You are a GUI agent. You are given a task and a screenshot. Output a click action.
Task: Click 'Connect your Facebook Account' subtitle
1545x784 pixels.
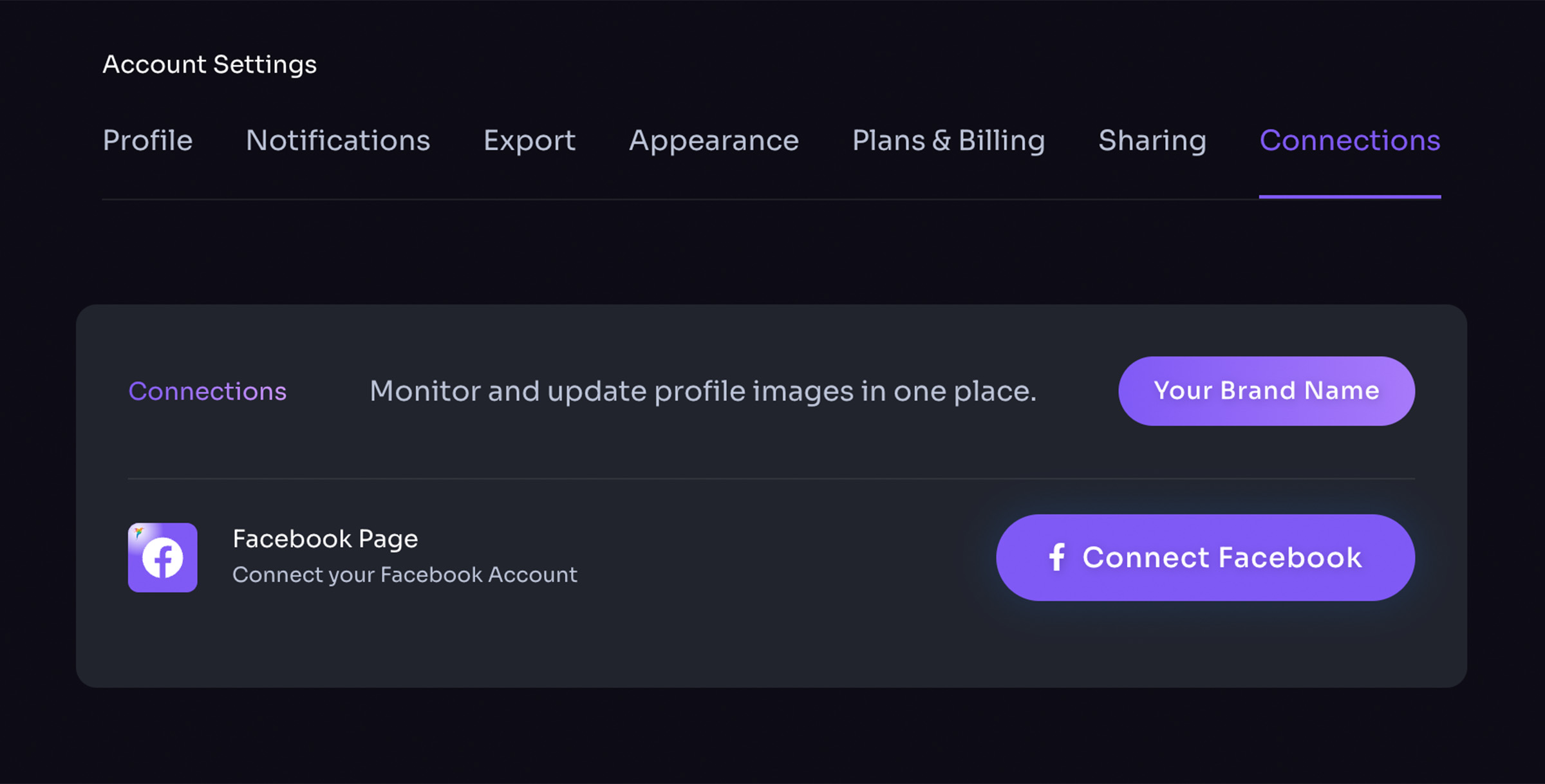tap(404, 574)
